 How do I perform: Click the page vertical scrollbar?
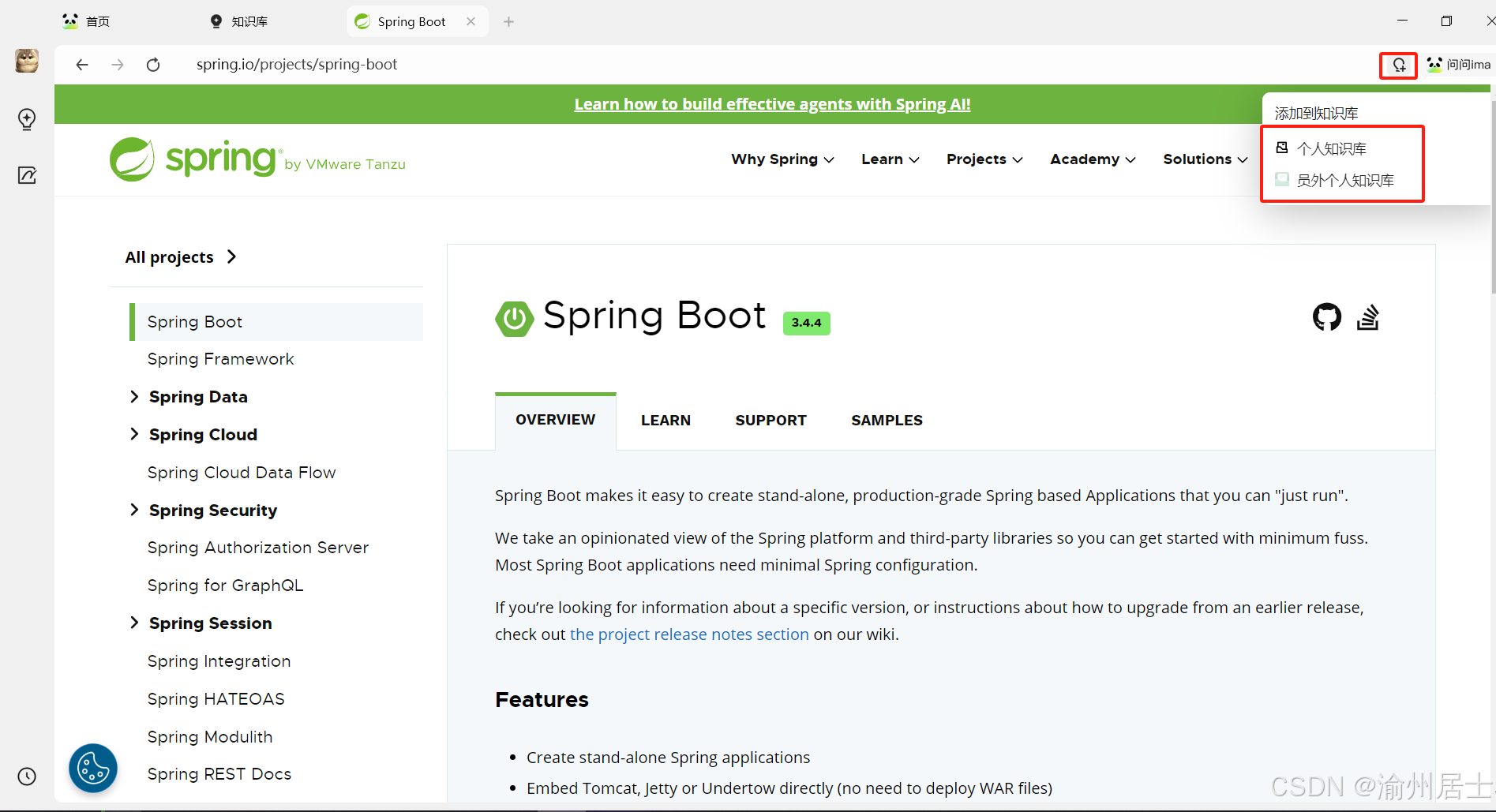pyautogui.click(x=1492, y=196)
